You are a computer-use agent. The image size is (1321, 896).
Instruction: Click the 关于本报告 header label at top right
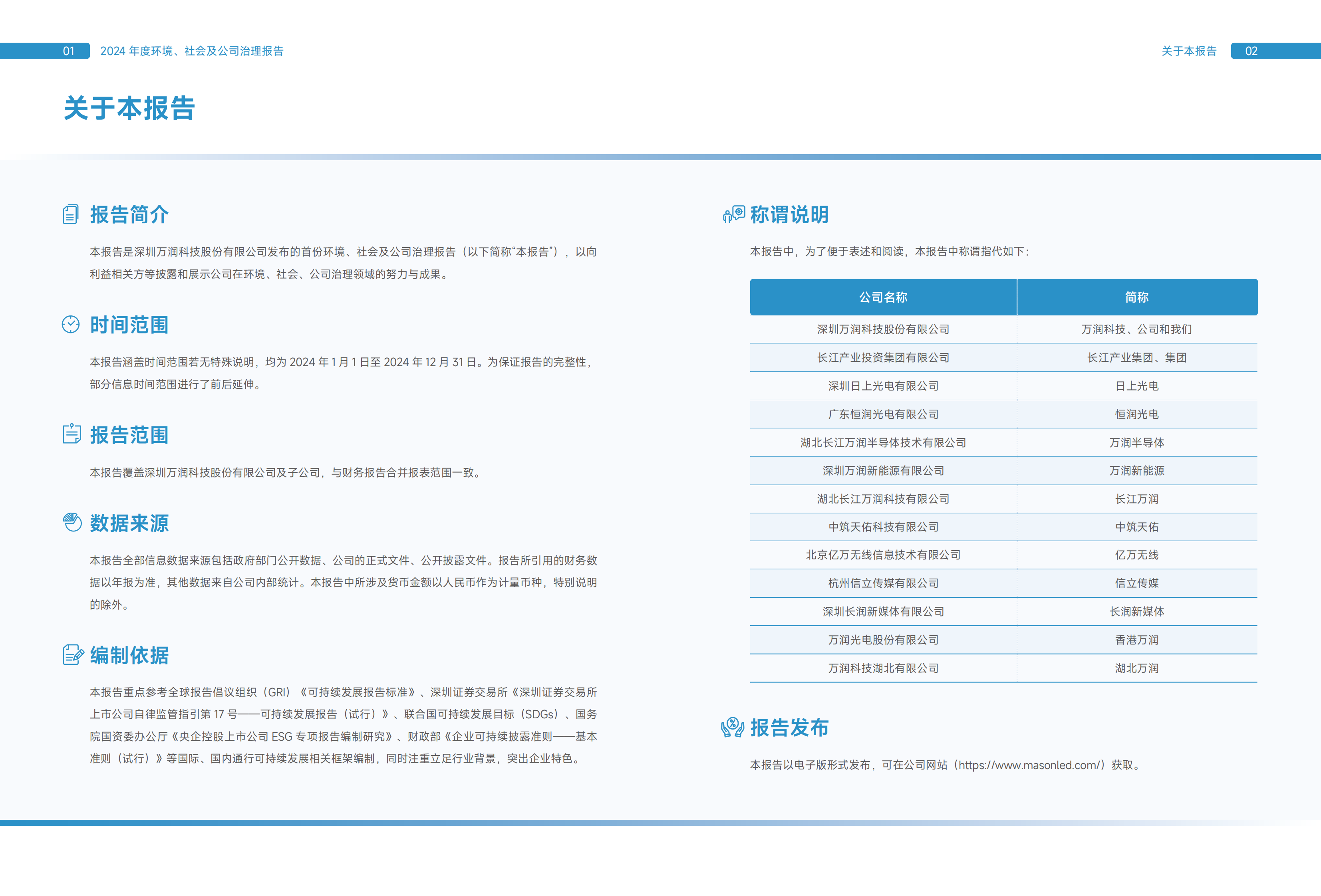coord(1188,51)
